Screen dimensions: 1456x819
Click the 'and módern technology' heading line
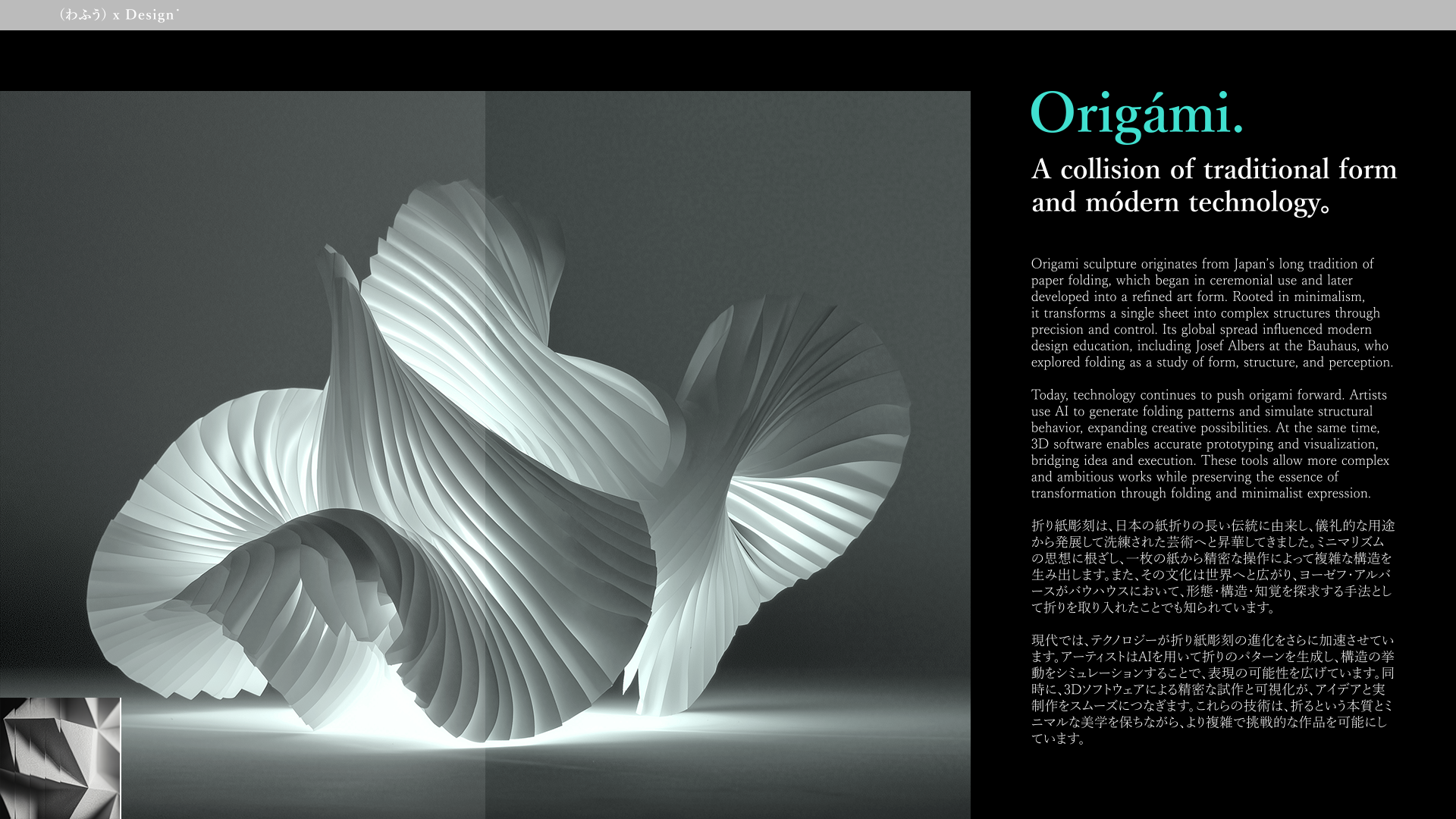click(1180, 202)
